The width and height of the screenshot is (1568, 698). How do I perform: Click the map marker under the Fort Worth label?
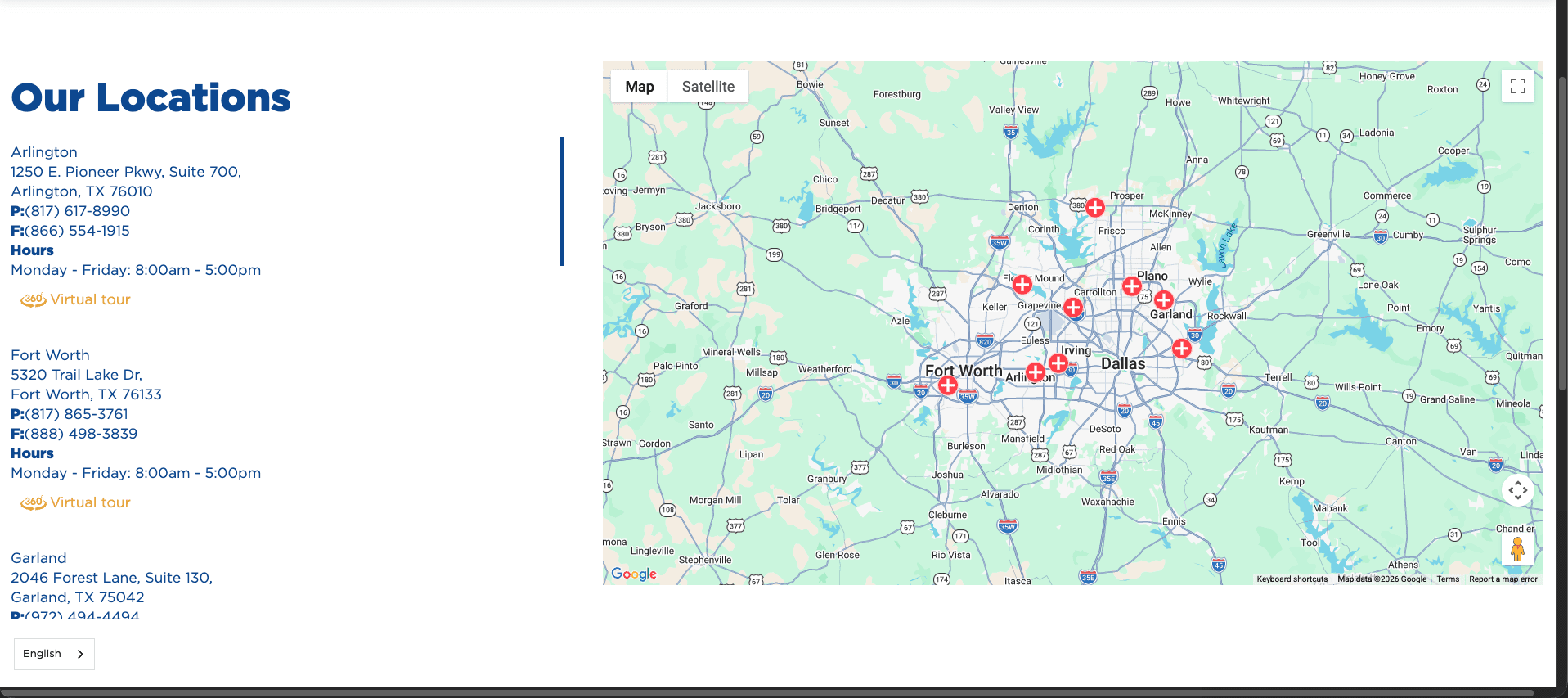[x=948, y=385]
